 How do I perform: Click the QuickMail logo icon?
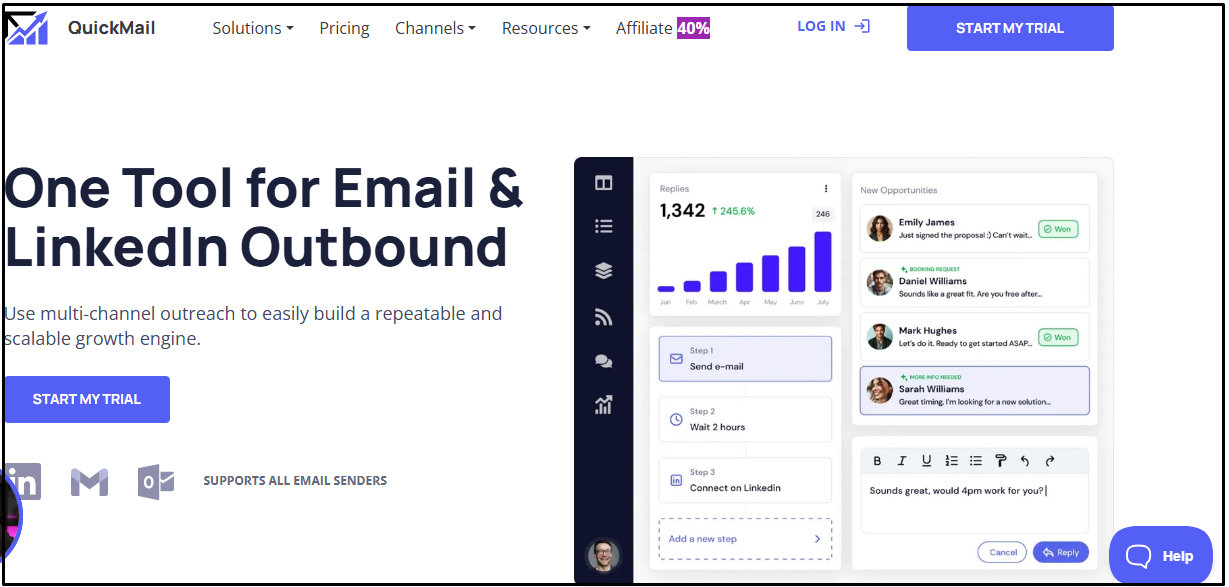pyautogui.click(x=28, y=28)
